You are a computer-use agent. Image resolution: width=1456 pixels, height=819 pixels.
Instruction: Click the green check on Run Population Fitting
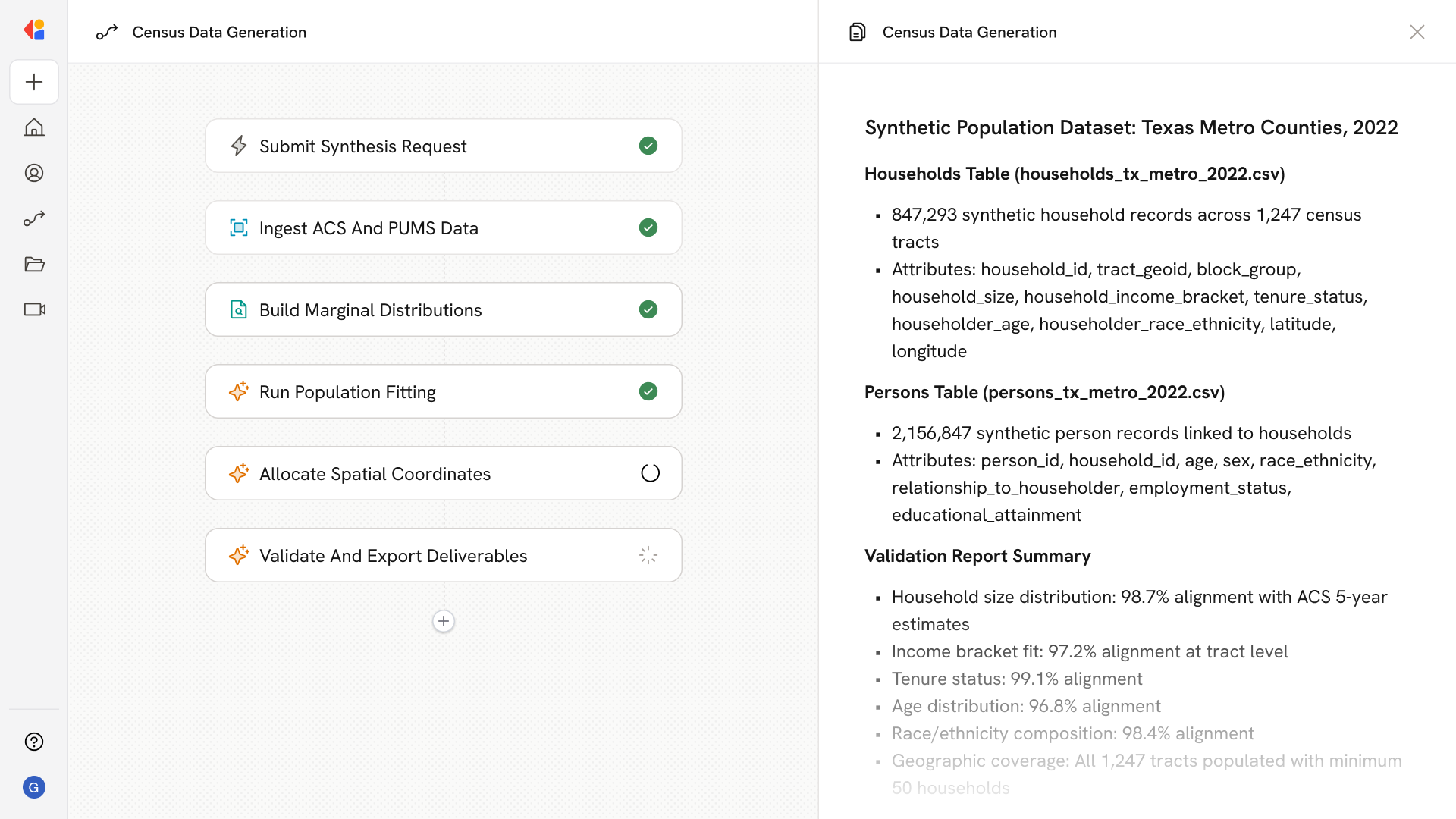tap(648, 391)
